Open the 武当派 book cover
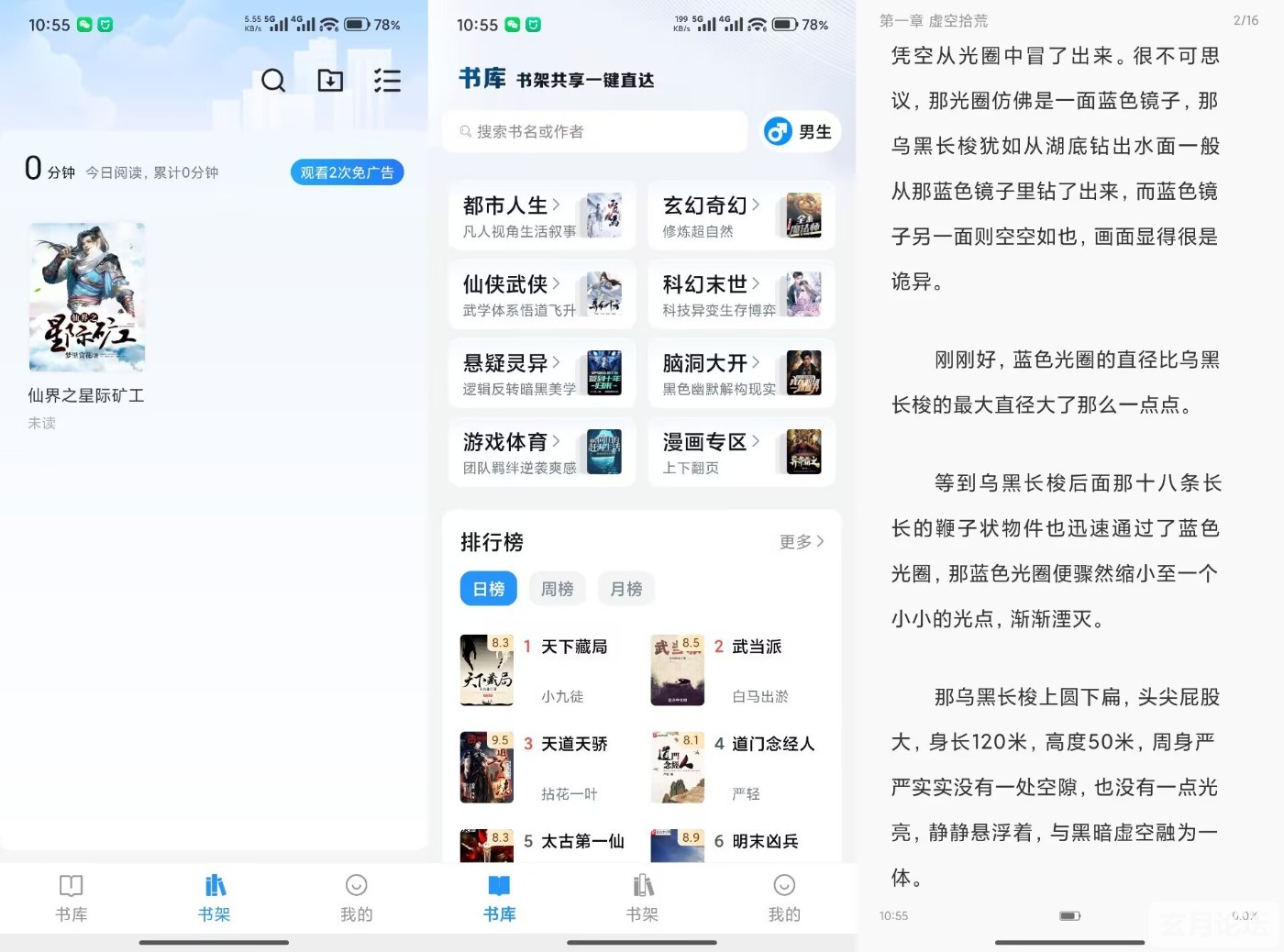The height and width of the screenshot is (952, 1284). click(678, 670)
